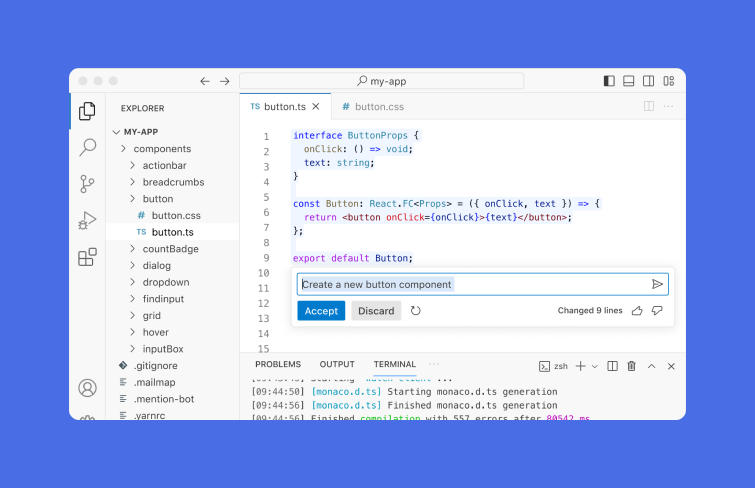The image size is (755, 488).
Task: Close the terminal panel
Action: [671, 366]
